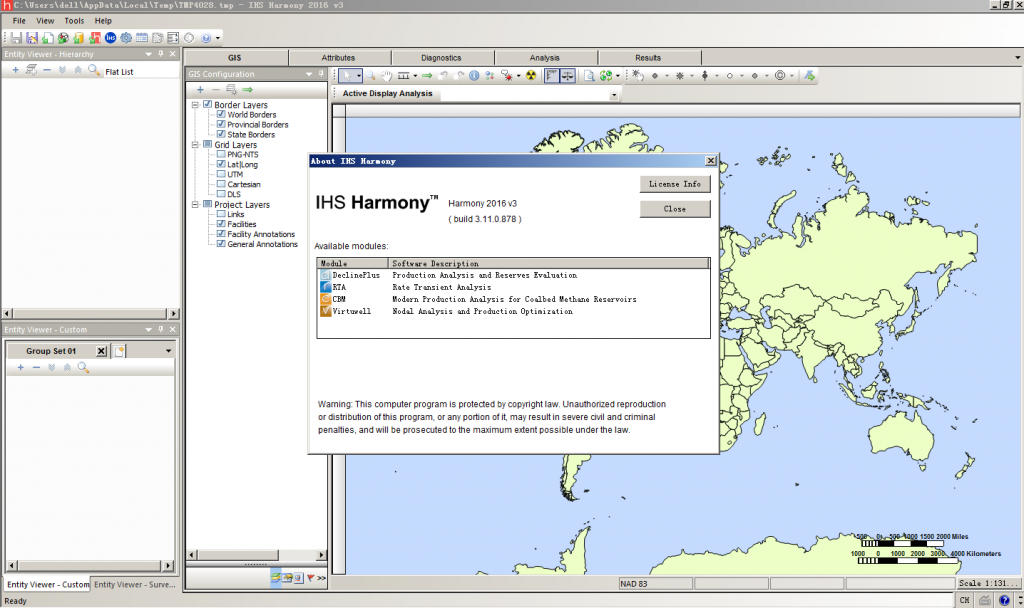Click the blue IHS logo toolbar icon

point(110,38)
